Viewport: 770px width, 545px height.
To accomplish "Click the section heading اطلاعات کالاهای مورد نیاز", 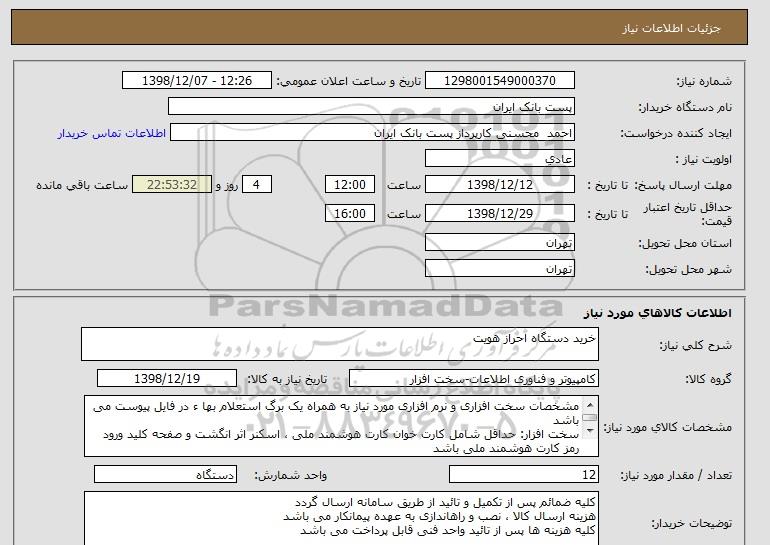I will tap(658, 313).
